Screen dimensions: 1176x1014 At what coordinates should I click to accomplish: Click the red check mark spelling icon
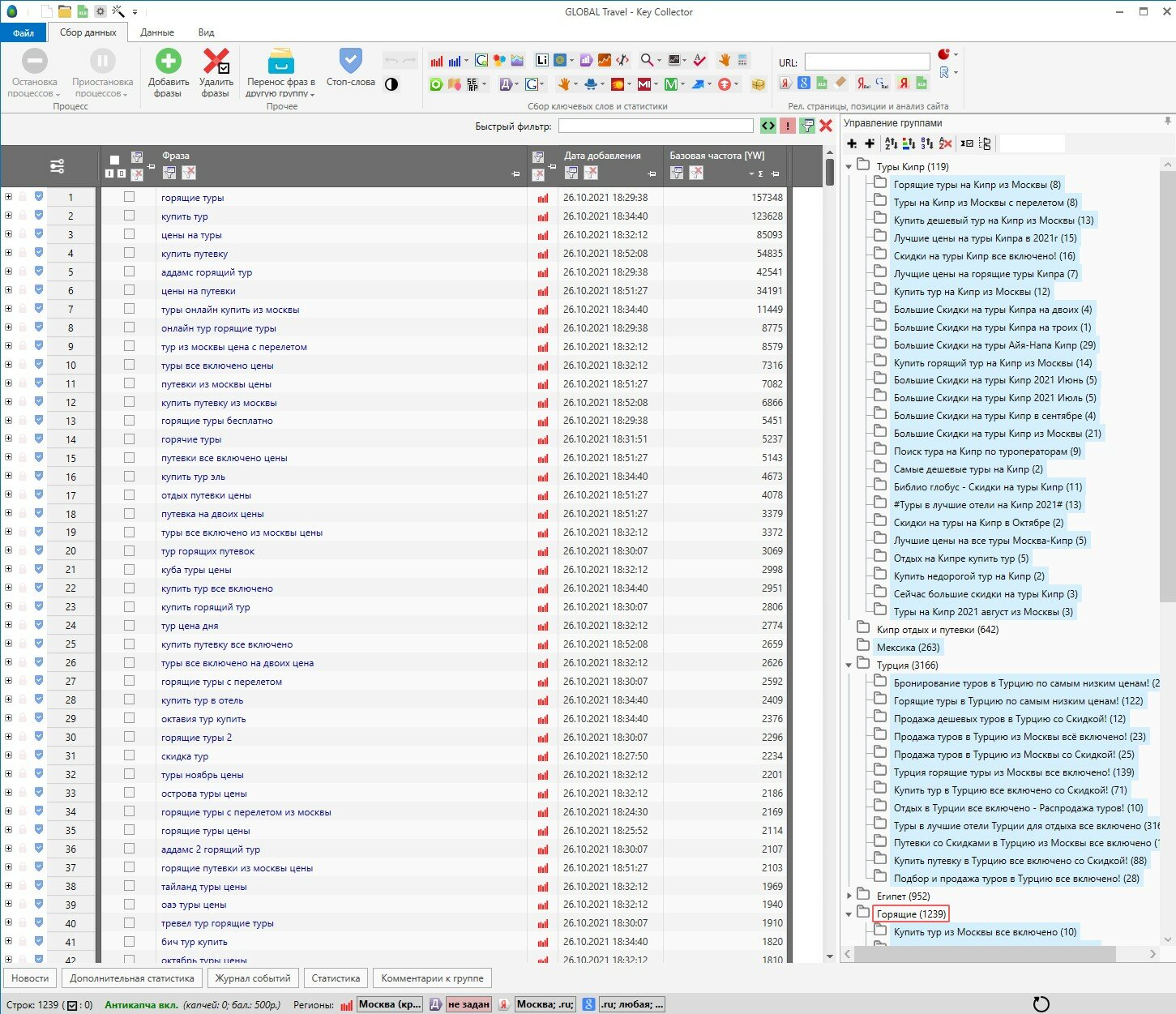click(699, 60)
